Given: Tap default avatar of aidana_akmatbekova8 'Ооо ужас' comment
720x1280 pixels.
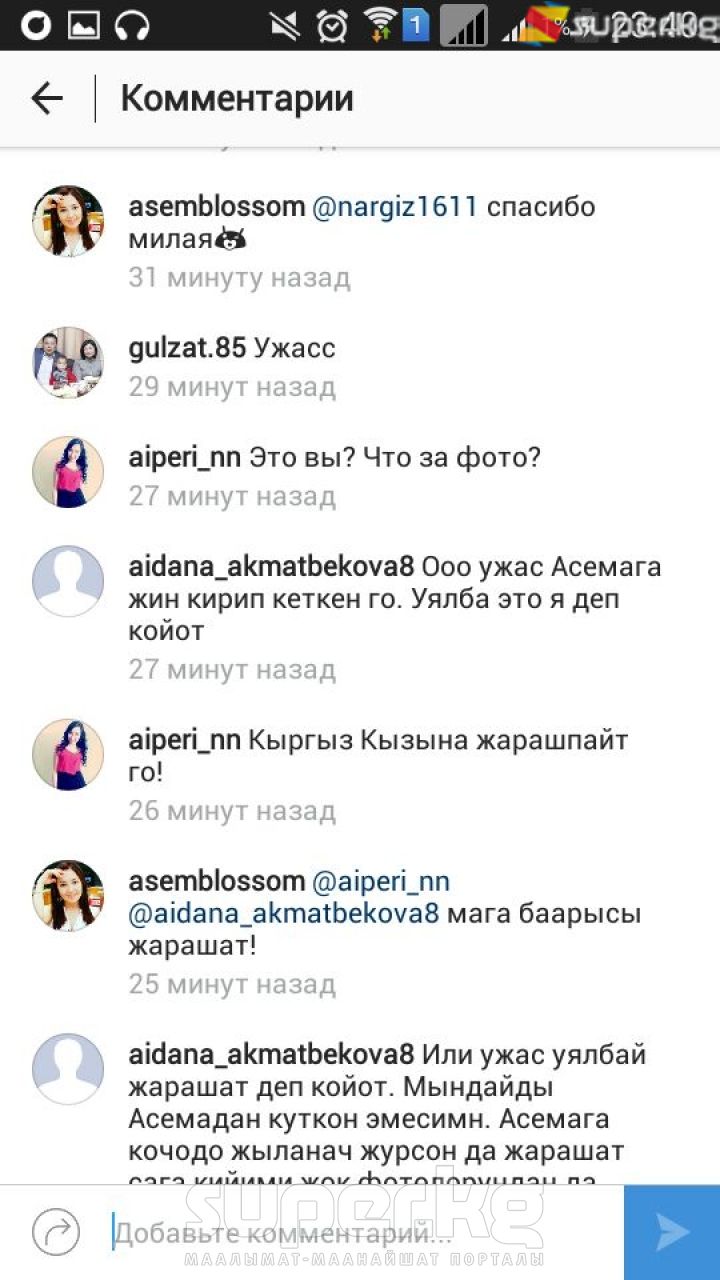Looking at the screenshot, I should coord(68,581).
